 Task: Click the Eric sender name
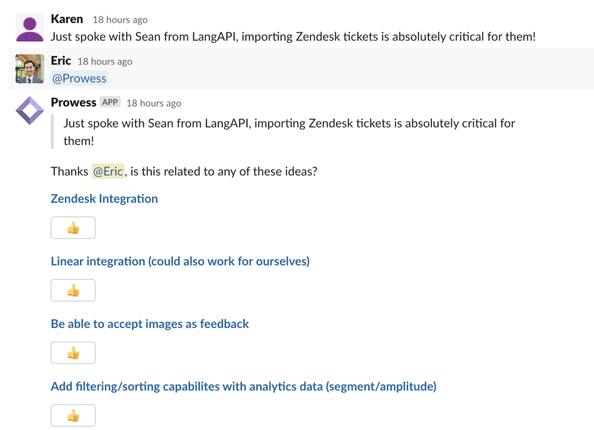(61, 61)
